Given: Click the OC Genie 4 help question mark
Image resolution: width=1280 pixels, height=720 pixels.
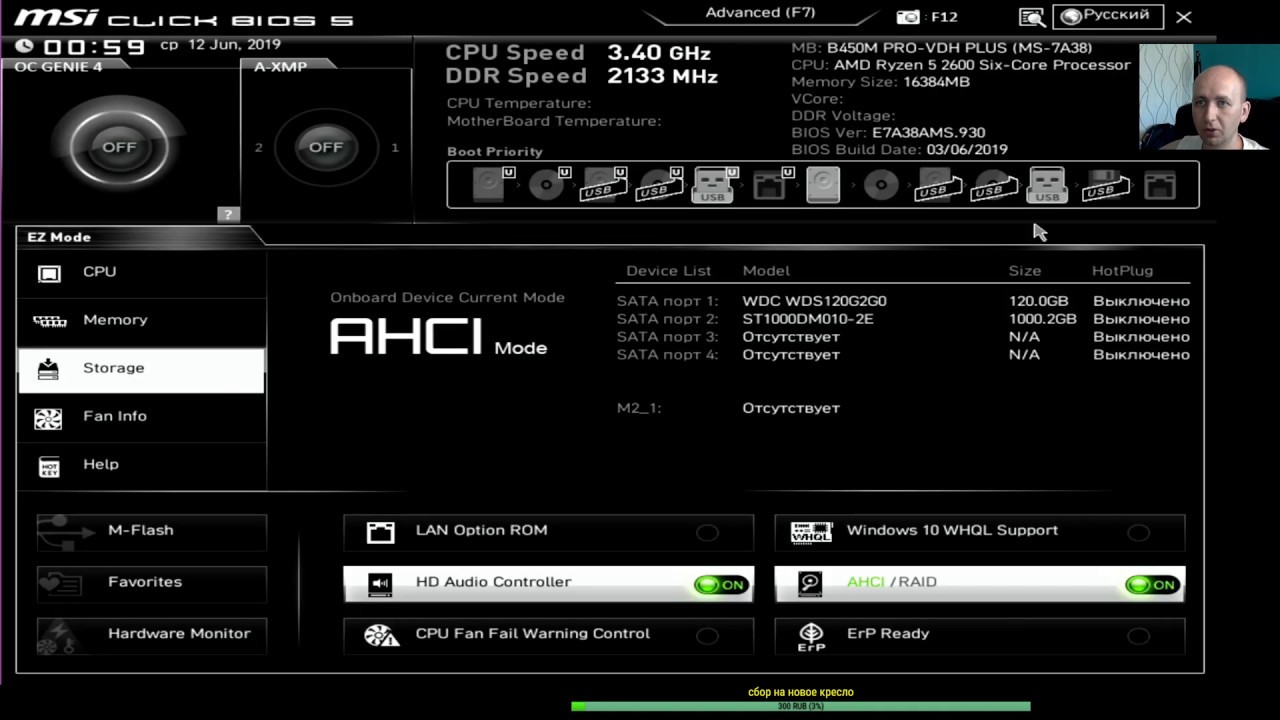Looking at the screenshot, I should click(x=228, y=214).
